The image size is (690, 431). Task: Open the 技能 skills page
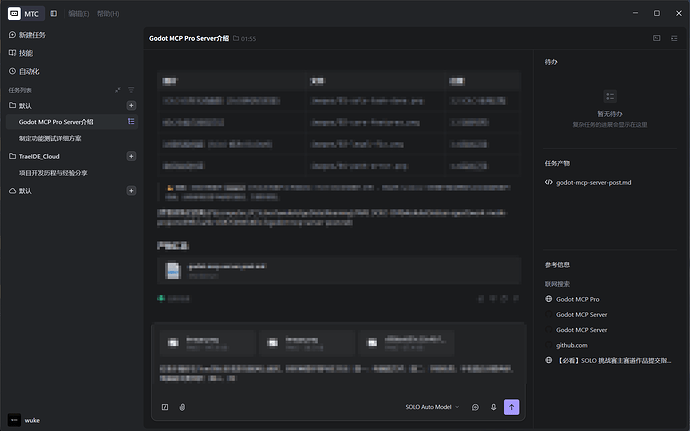coord(21,53)
